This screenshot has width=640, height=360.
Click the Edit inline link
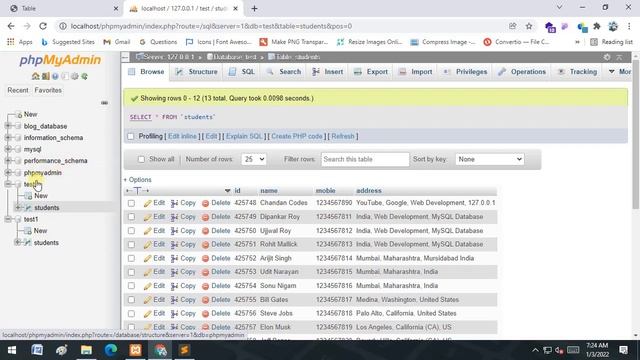coord(182,136)
